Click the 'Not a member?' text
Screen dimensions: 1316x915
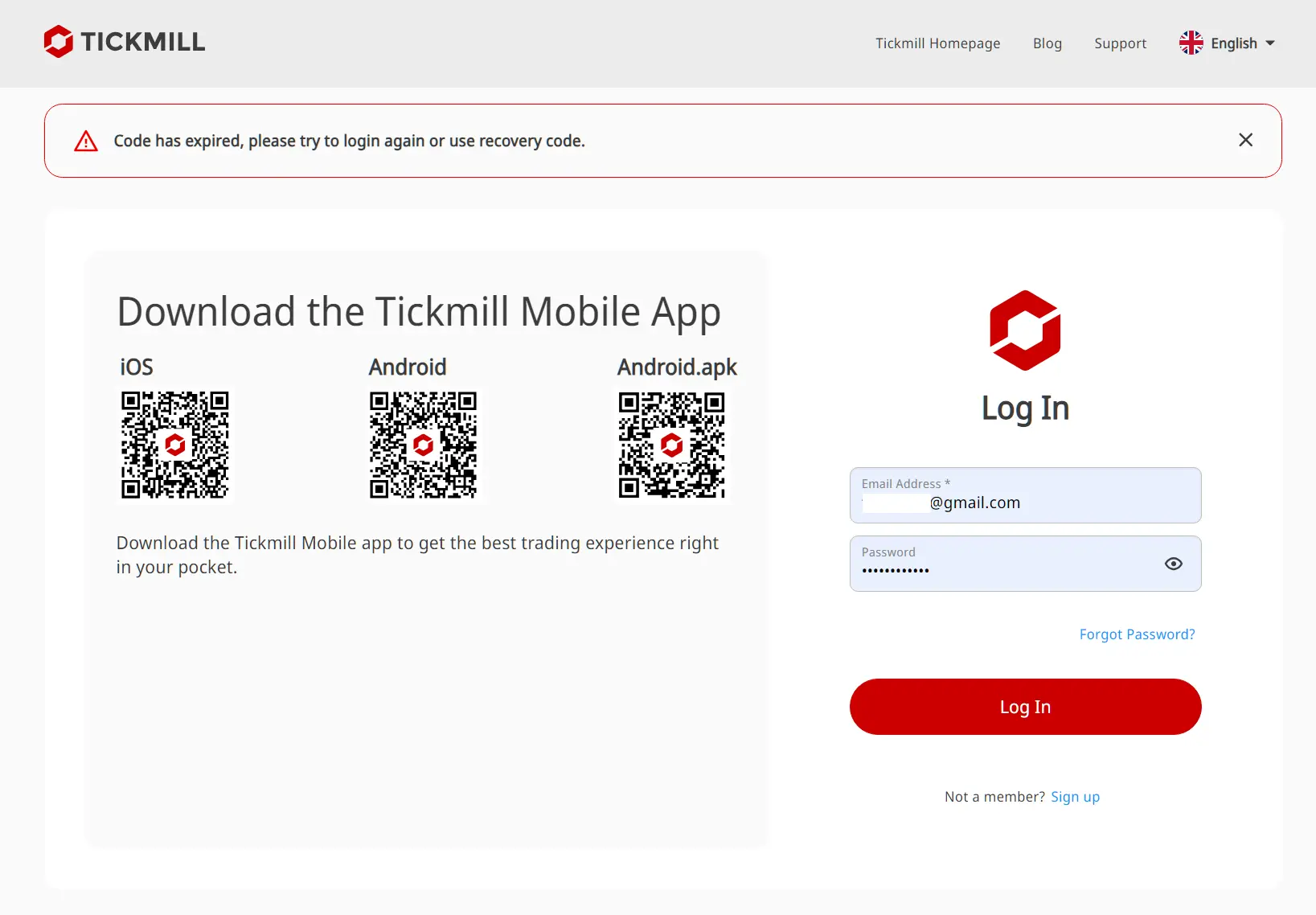tap(994, 797)
